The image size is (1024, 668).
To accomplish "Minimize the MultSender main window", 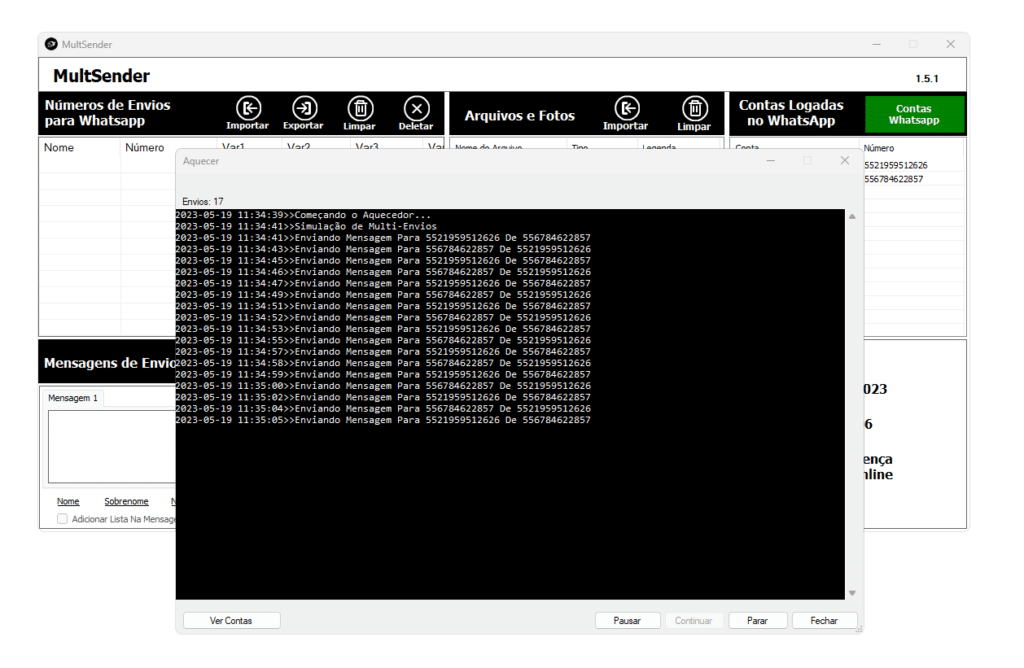I will (x=876, y=44).
